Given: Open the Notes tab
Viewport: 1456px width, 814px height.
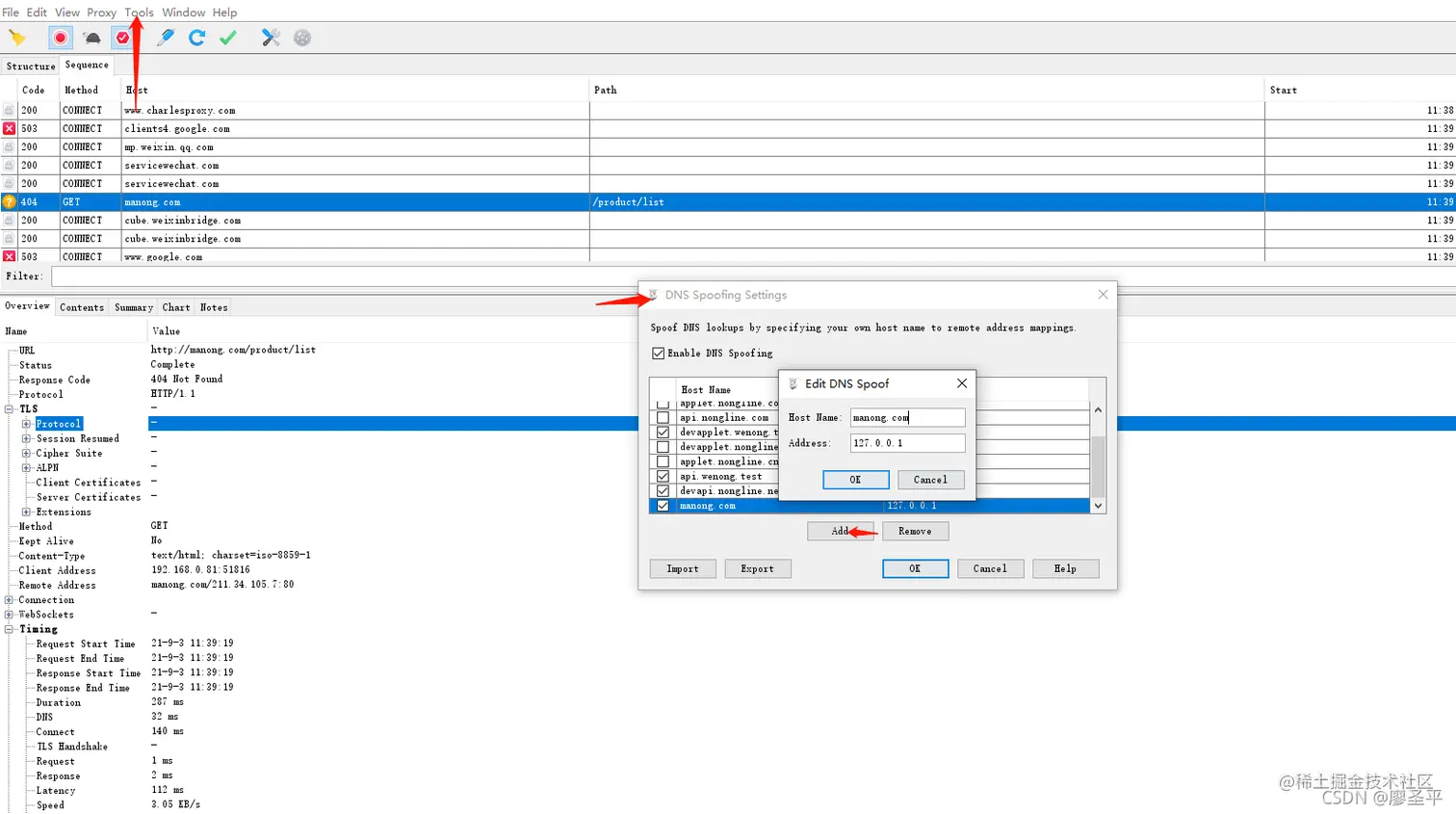Looking at the screenshot, I should [214, 307].
